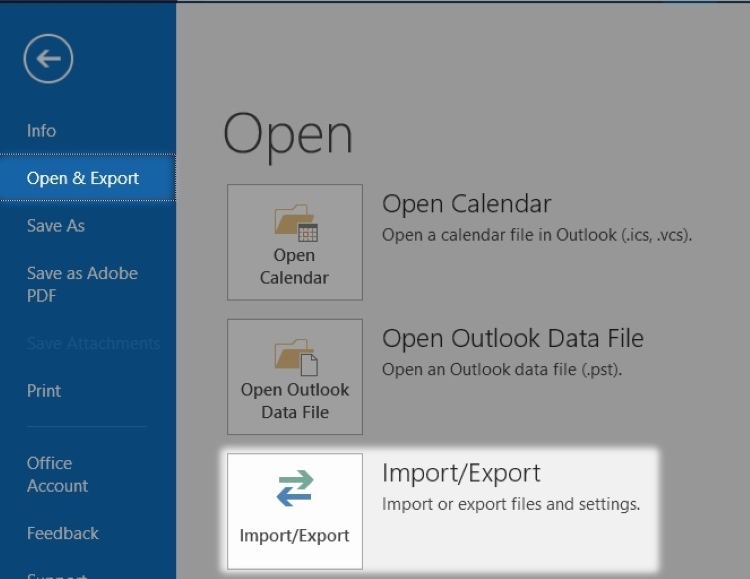The image size is (750, 579).
Task: Click the Import/Export button label
Action: [295, 535]
